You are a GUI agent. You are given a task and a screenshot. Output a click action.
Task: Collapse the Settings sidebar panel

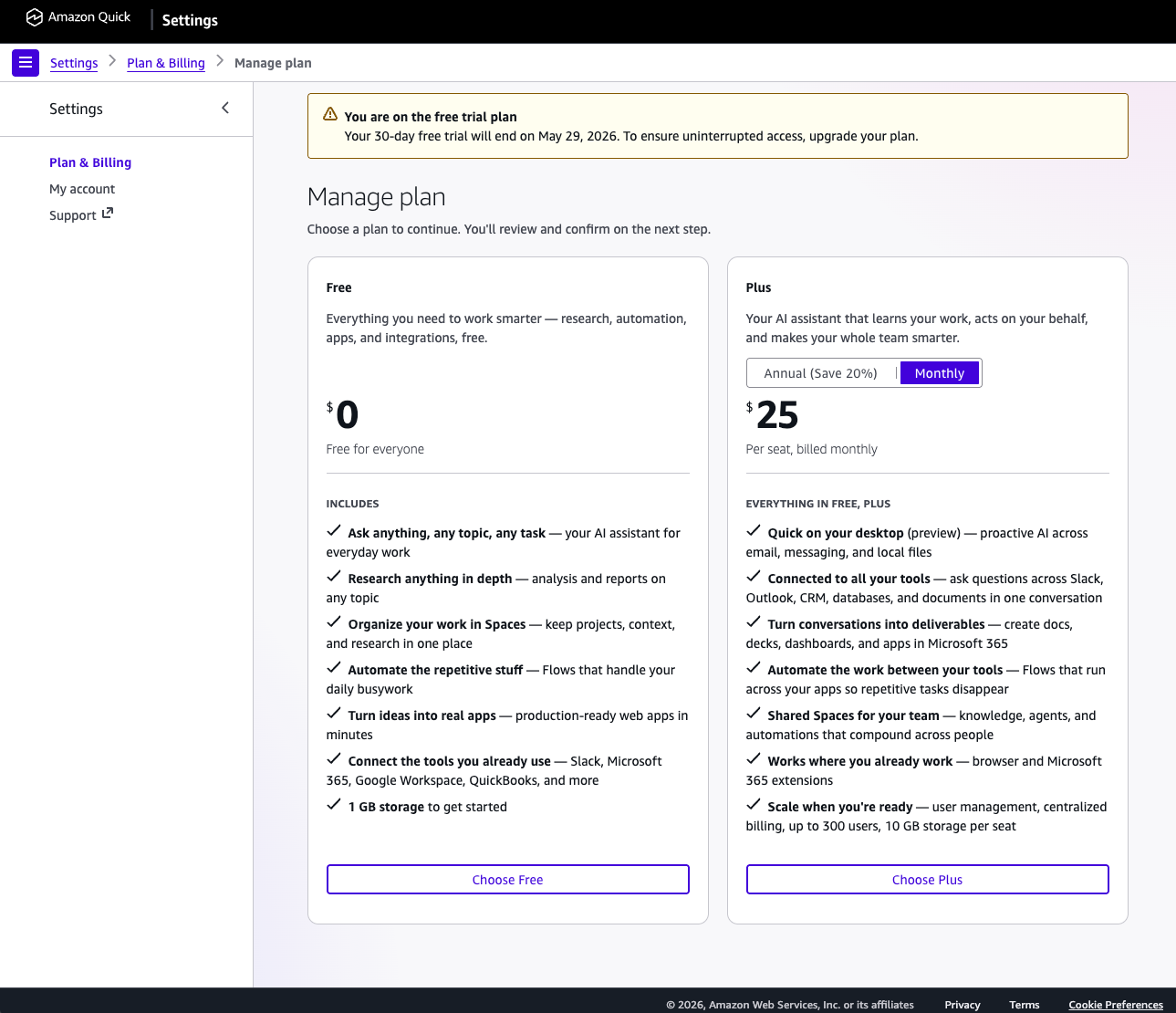(x=225, y=109)
